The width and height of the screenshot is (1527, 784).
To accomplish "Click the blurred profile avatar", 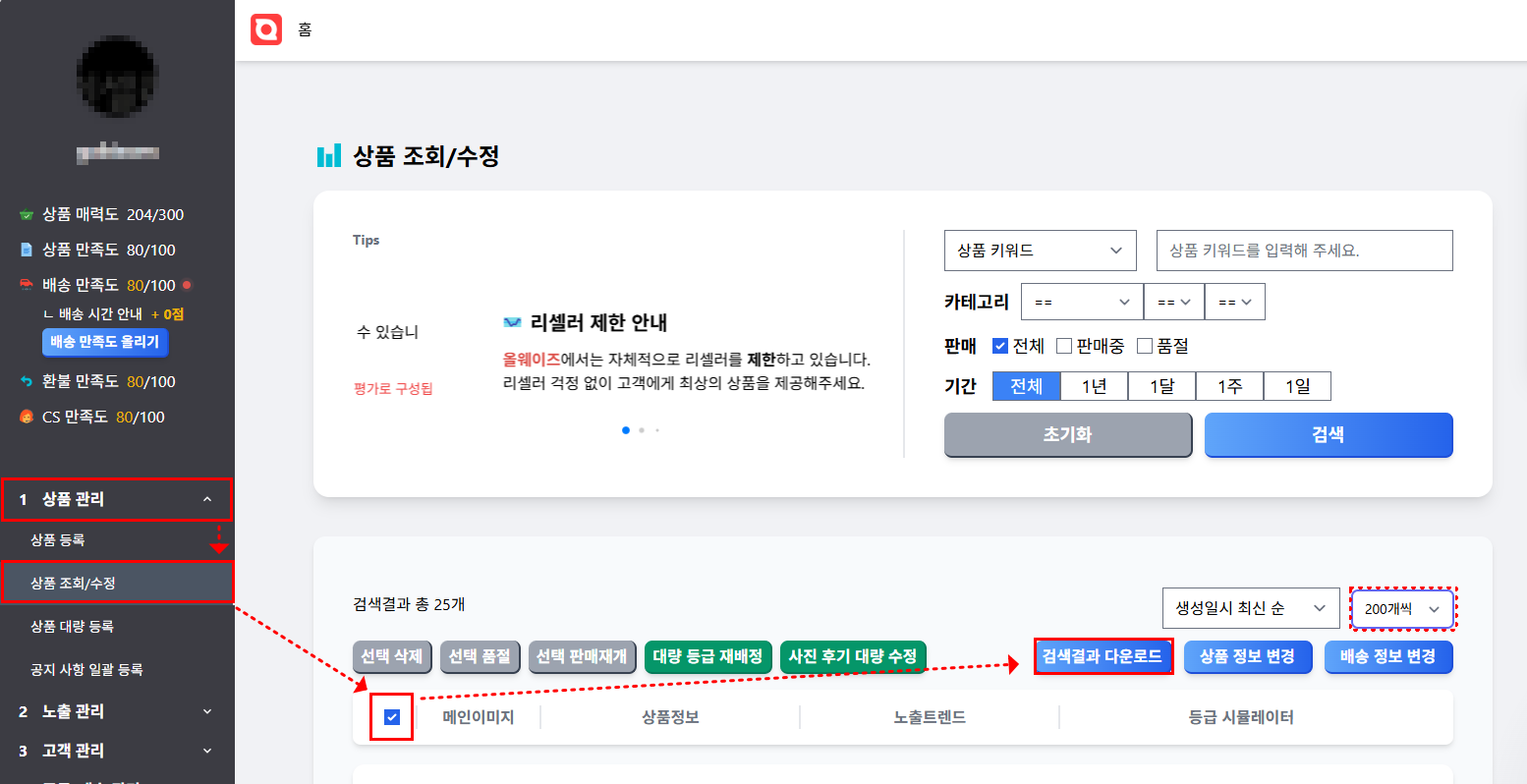I will click(x=117, y=77).
